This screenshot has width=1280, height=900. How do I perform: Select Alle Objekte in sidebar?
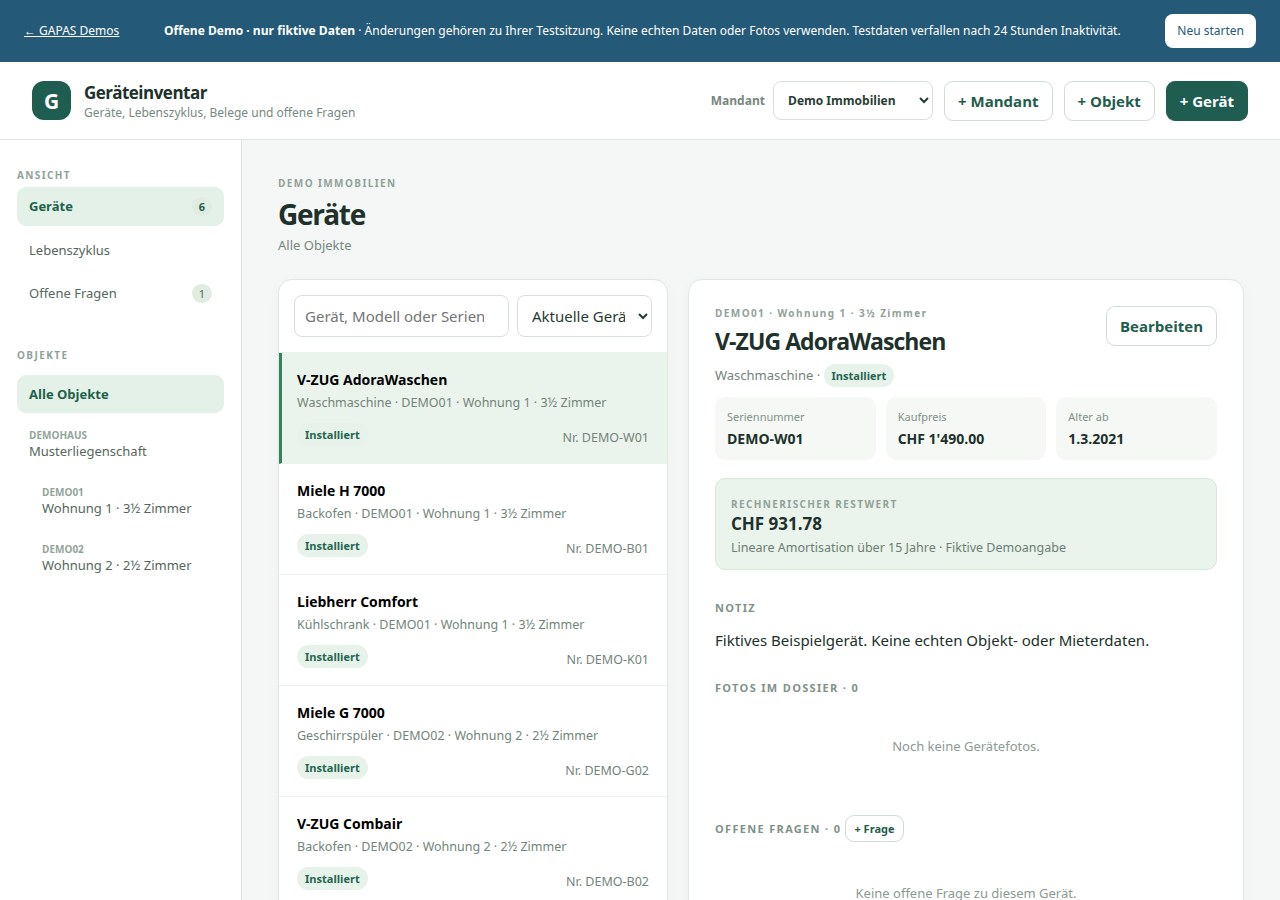click(x=120, y=394)
